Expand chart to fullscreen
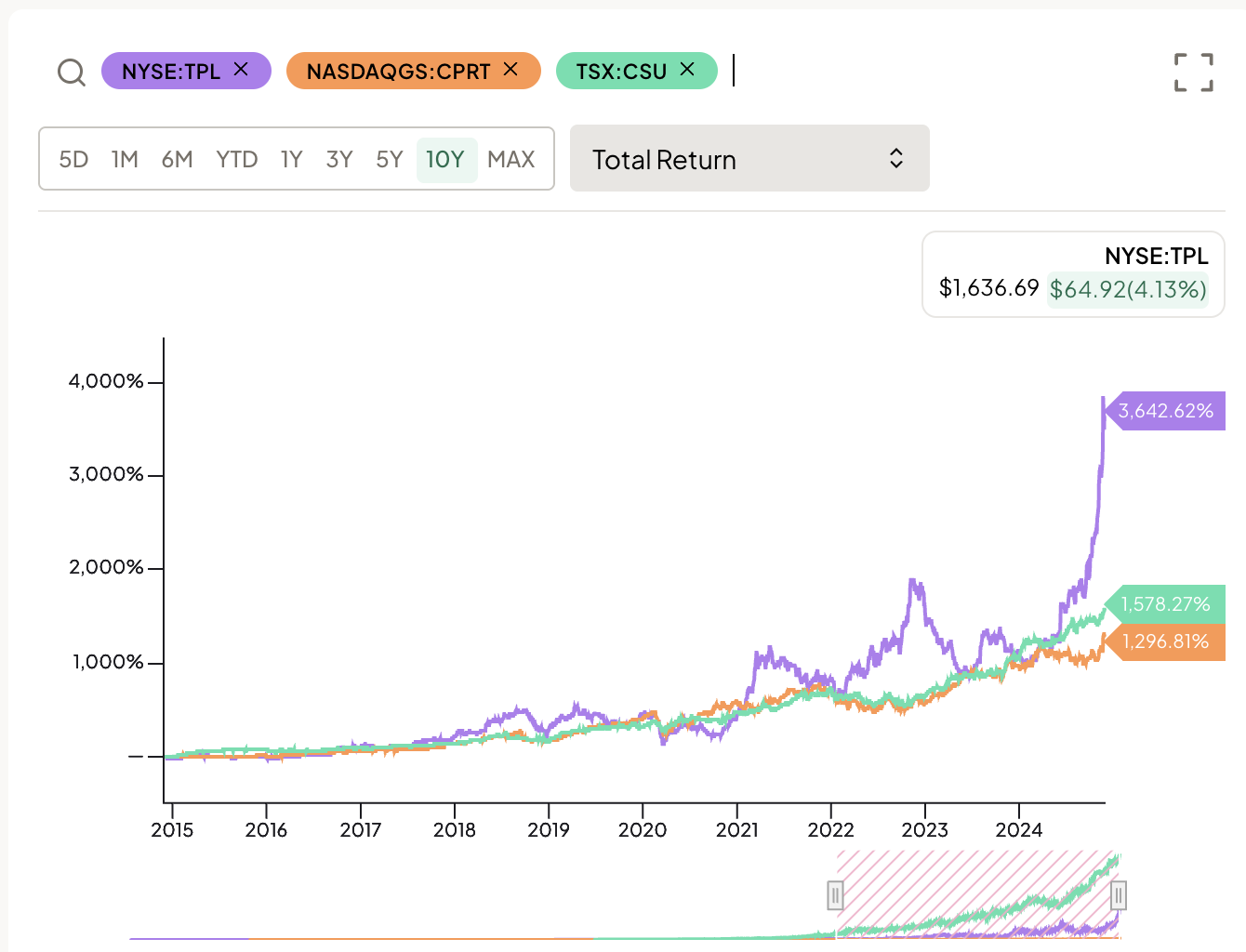 pyautogui.click(x=1194, y=72)
